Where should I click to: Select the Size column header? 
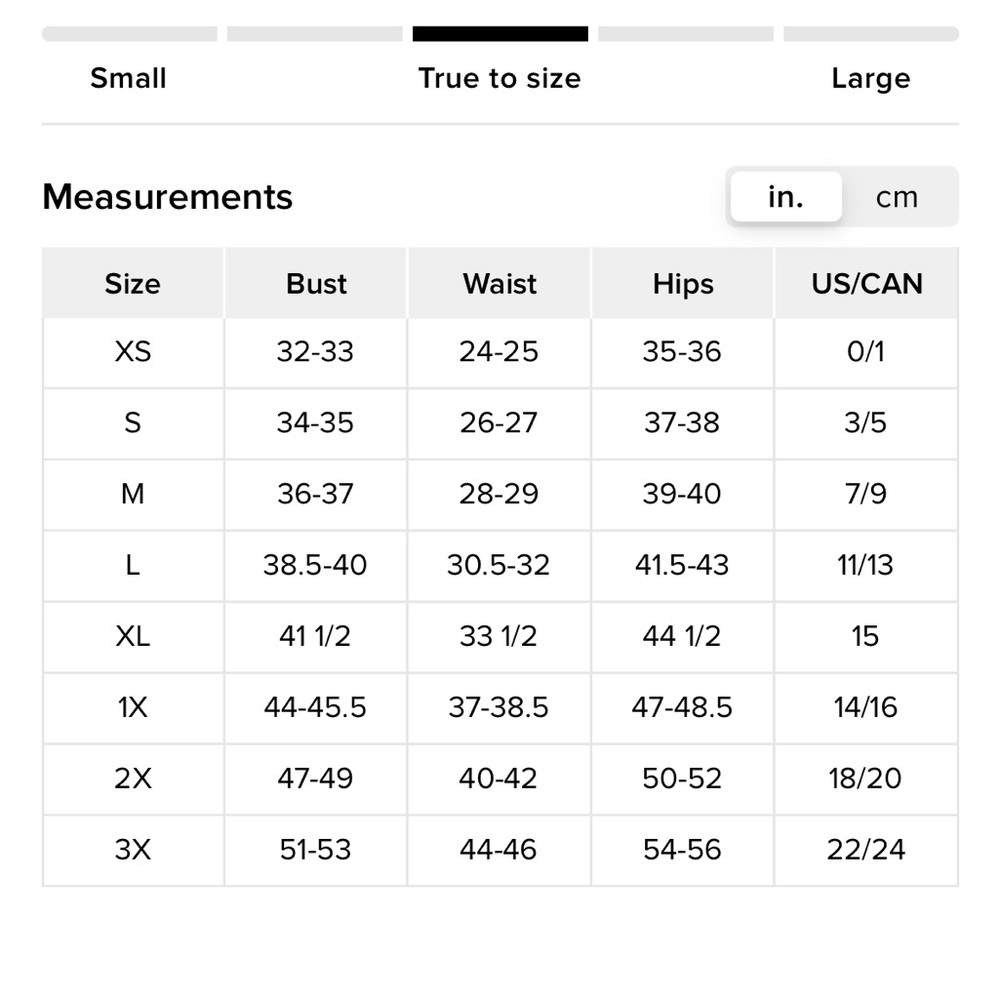point(133,283)
